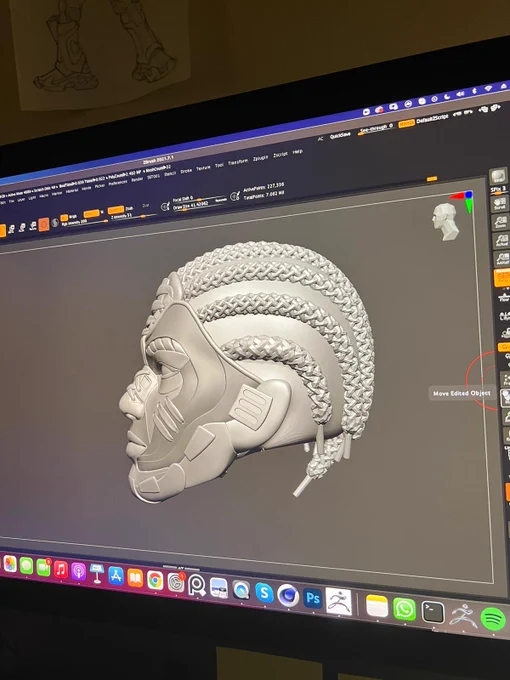
Task: Toggle the Floor grid button
Action: coord(504,298)
